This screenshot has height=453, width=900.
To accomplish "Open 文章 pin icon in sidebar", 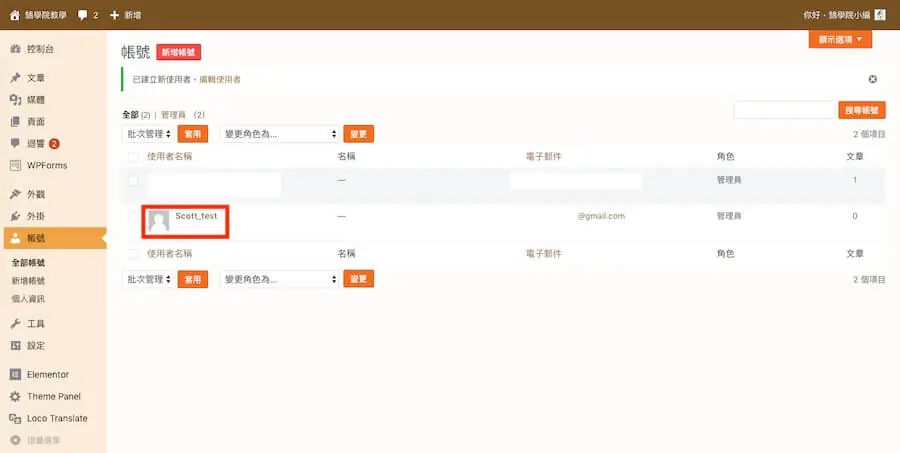I will pyautogui.click(x=15, y=78).
